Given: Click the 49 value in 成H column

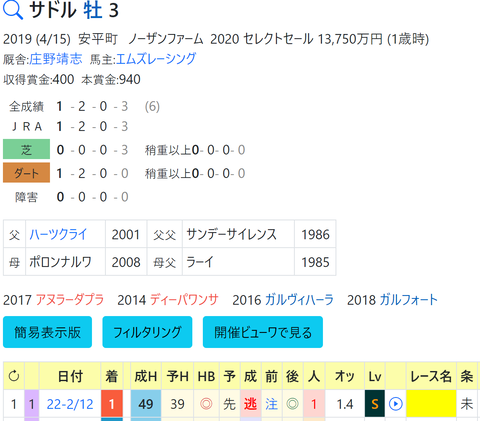Looking at the screenshot, I should [x=146, y=404].
